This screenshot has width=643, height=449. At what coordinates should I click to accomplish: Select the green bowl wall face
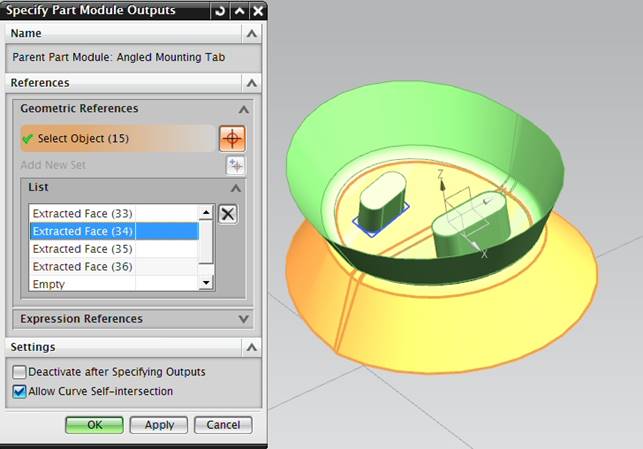tap(410, 115)
